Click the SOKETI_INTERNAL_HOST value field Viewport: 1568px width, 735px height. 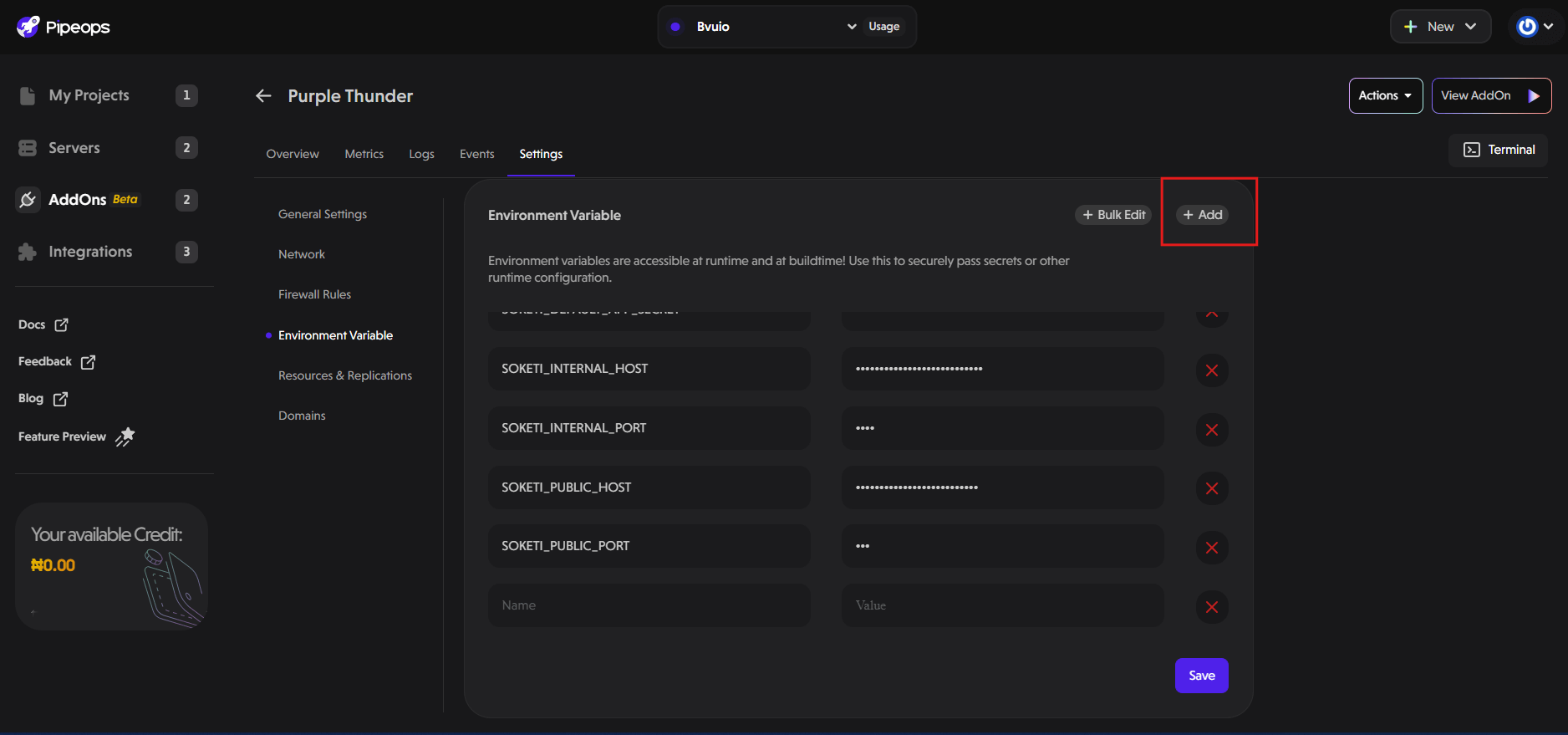1003,369
